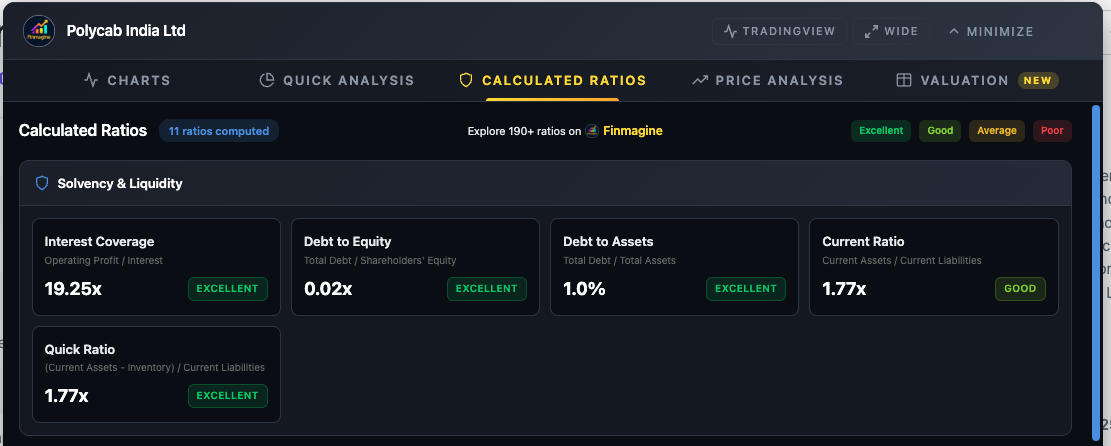Click the pie chart icon on Quick Analysis
Viewport: 1111px width, 446px height.
[266, 80]
